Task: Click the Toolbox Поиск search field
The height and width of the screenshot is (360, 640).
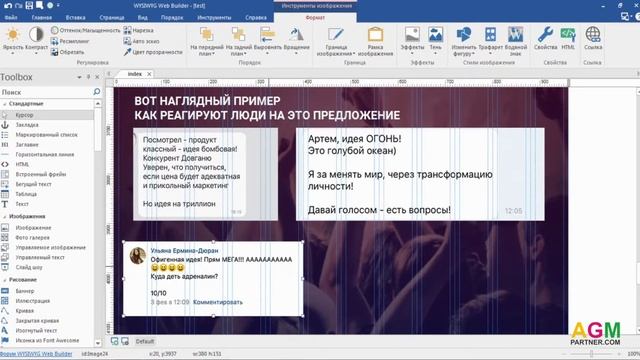Action: pyautogui.click(x=46, y=92)
